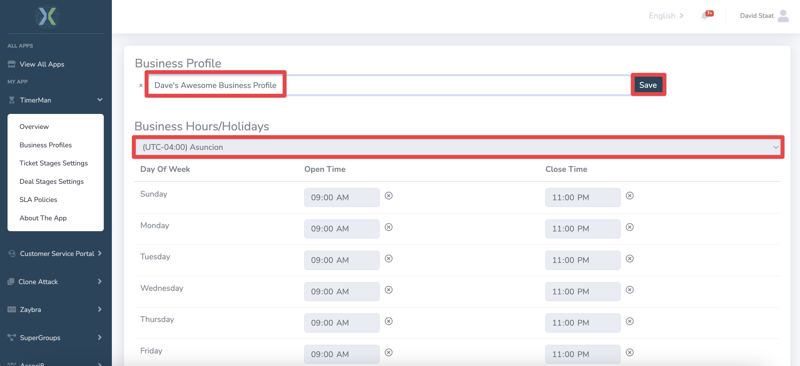Click the business profile name field
The height and width of the screenshot is (366, 800).
point(390,85)
